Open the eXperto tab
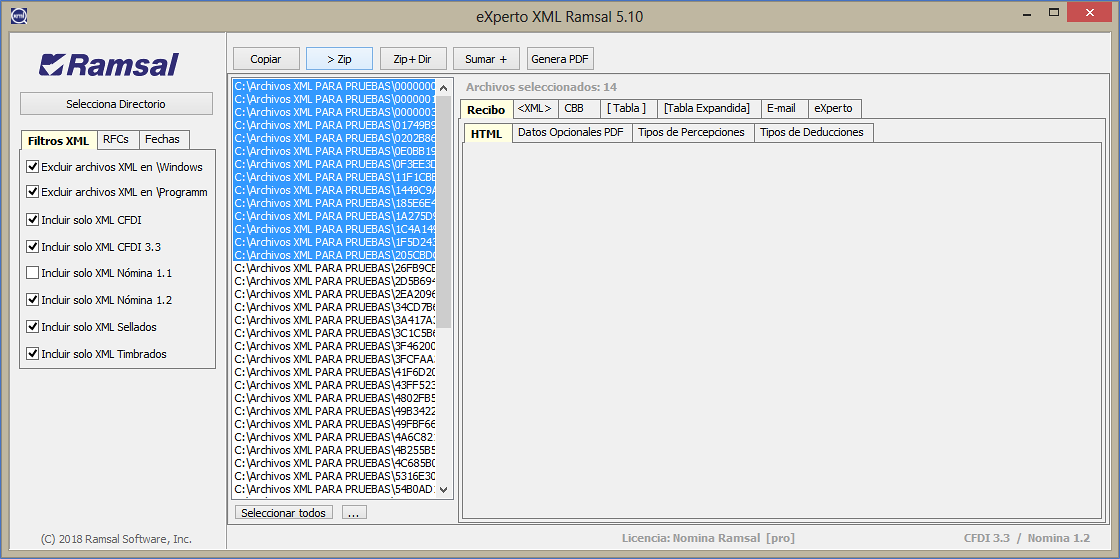Image resolution: width=1120 pixels, height=559 pixels. (x=834, y=109)
